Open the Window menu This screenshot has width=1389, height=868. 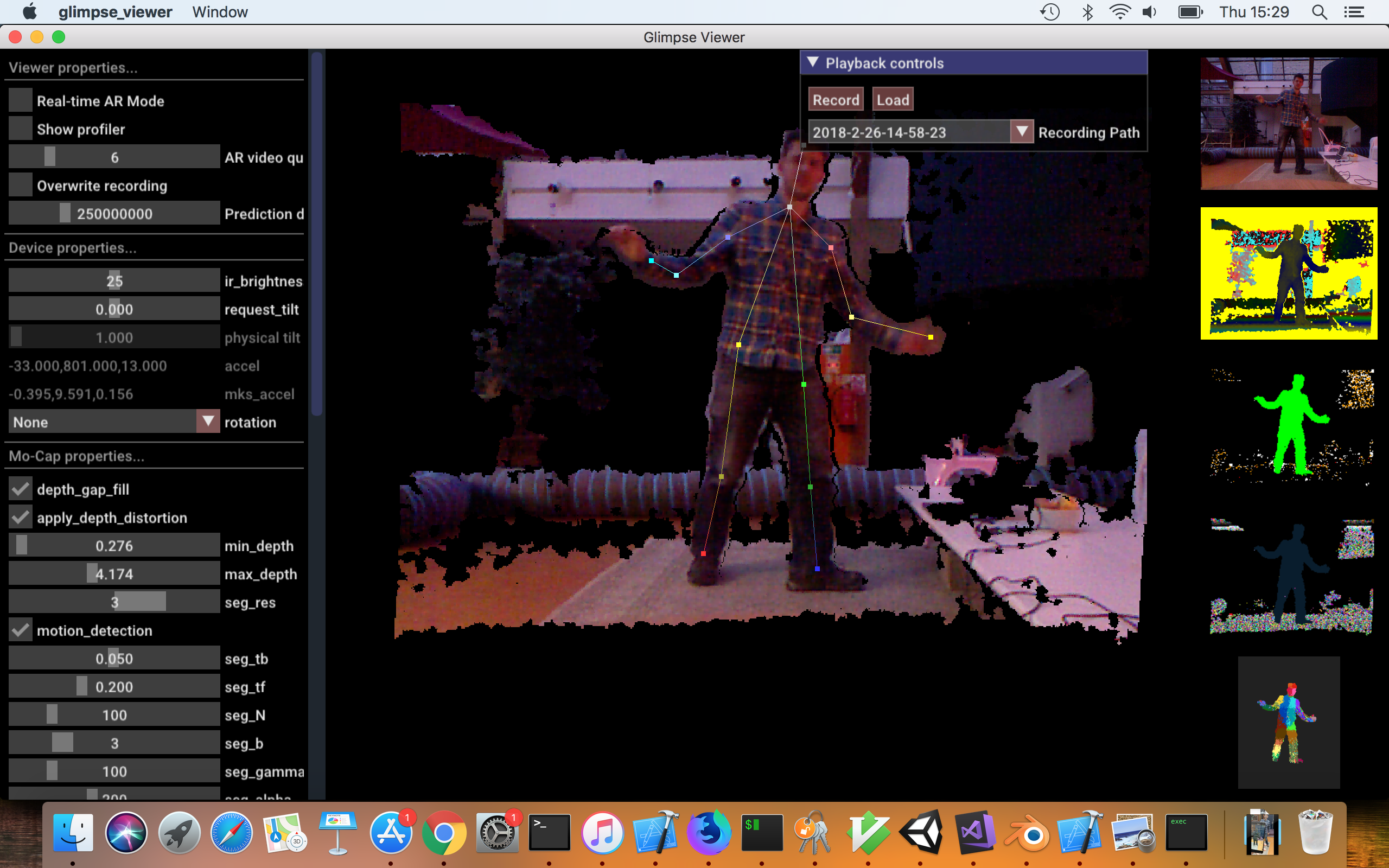tap(219, 11)
